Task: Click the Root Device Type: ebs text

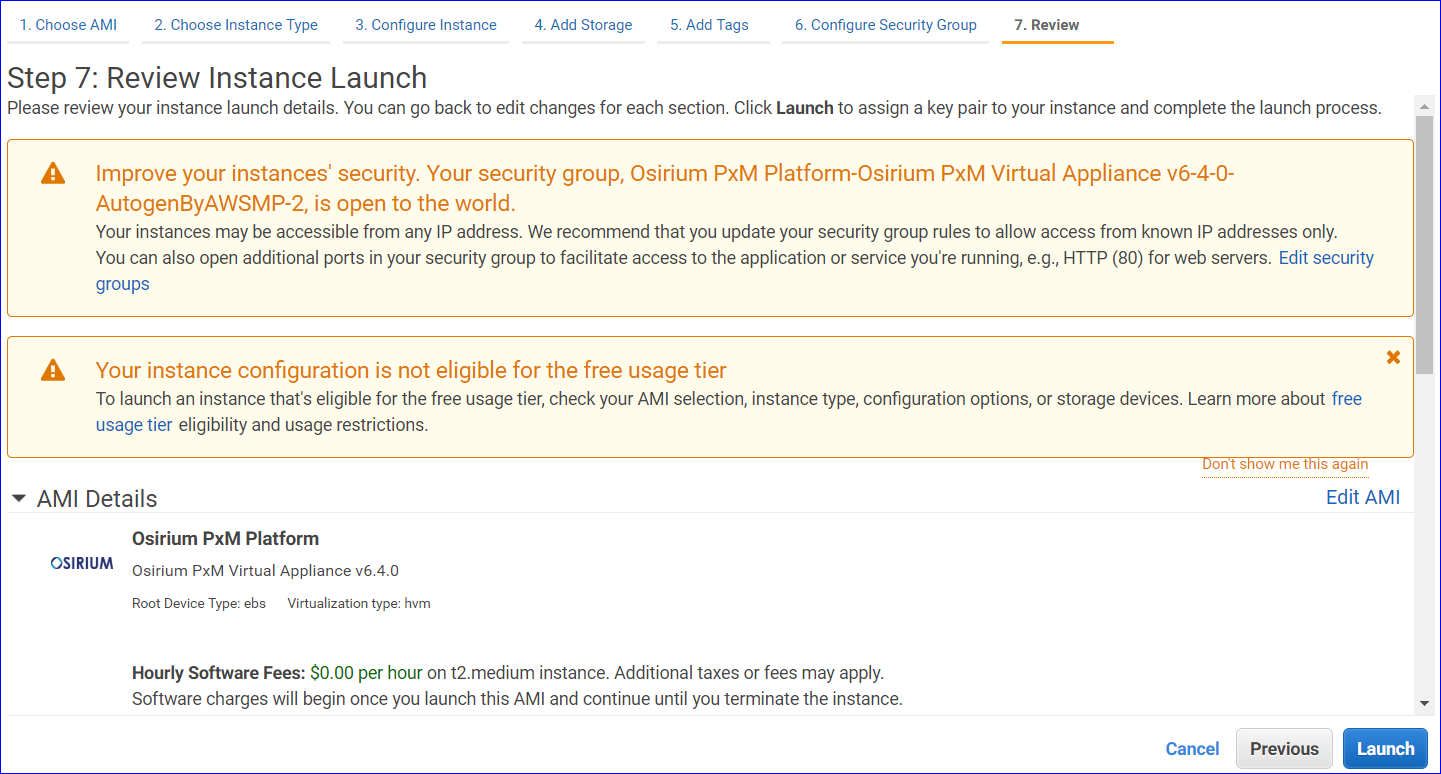Action: [199, 603]
